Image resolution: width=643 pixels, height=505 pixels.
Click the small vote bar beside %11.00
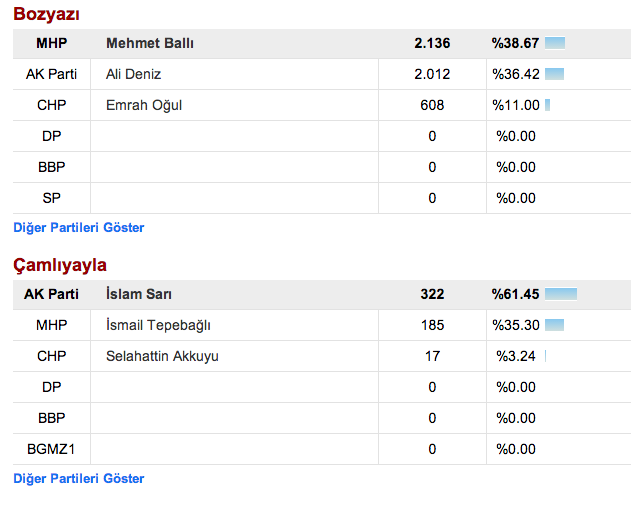pos(547,105)
